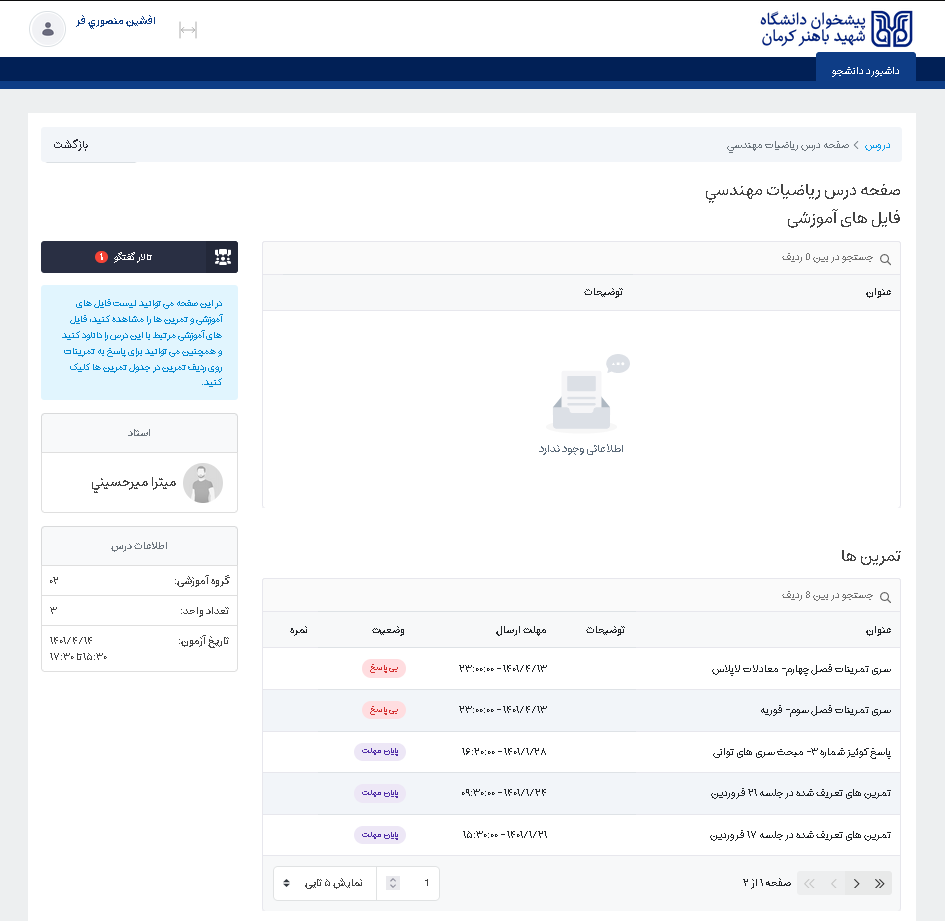Click the forum group icon
The height and width of the screenshot is (921, 945).
pyautogui.click(x=223, y=257)
